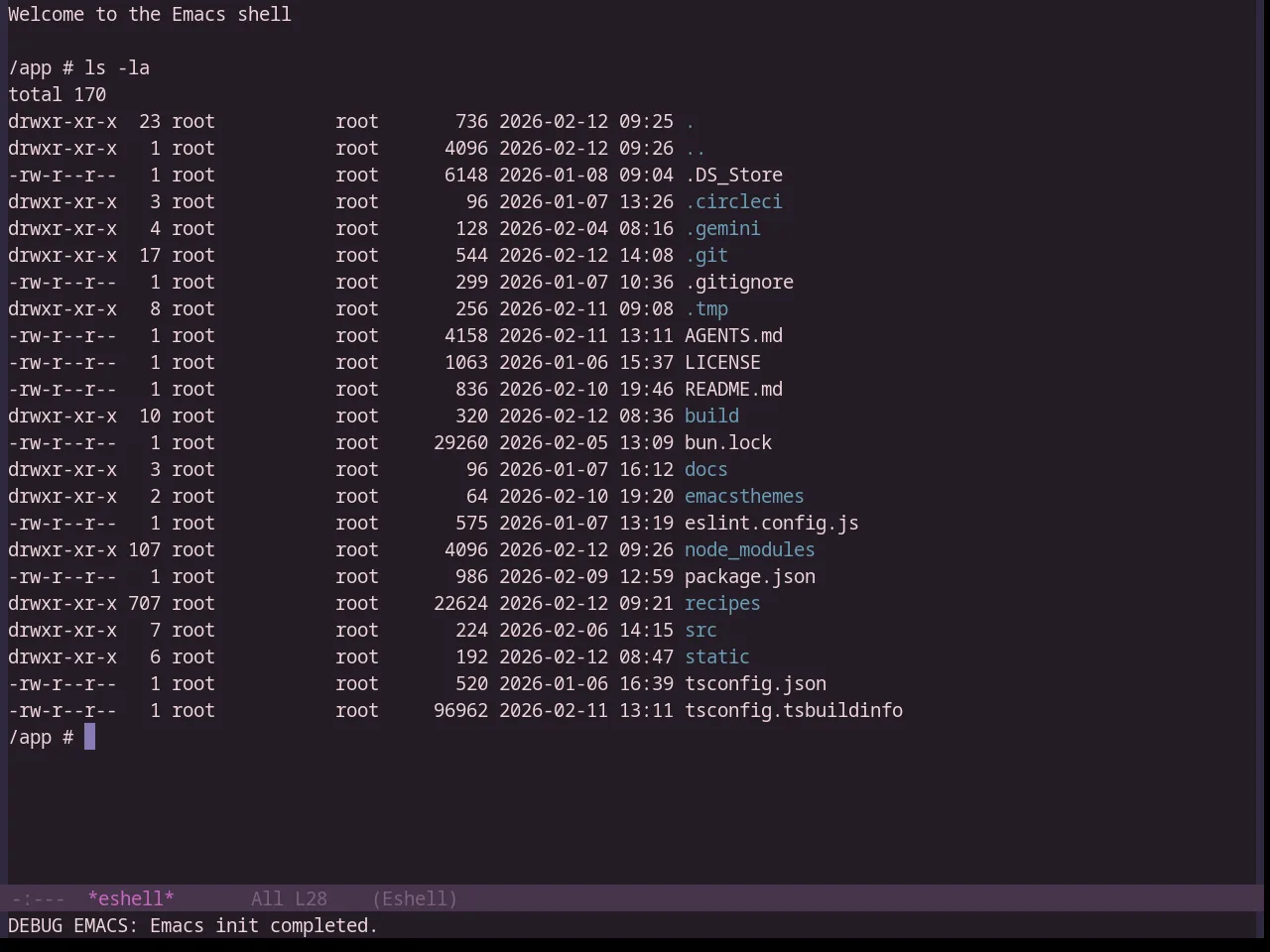Click the bun.lock file name
Screen dimensions: 1270x952
pos(728,442)
